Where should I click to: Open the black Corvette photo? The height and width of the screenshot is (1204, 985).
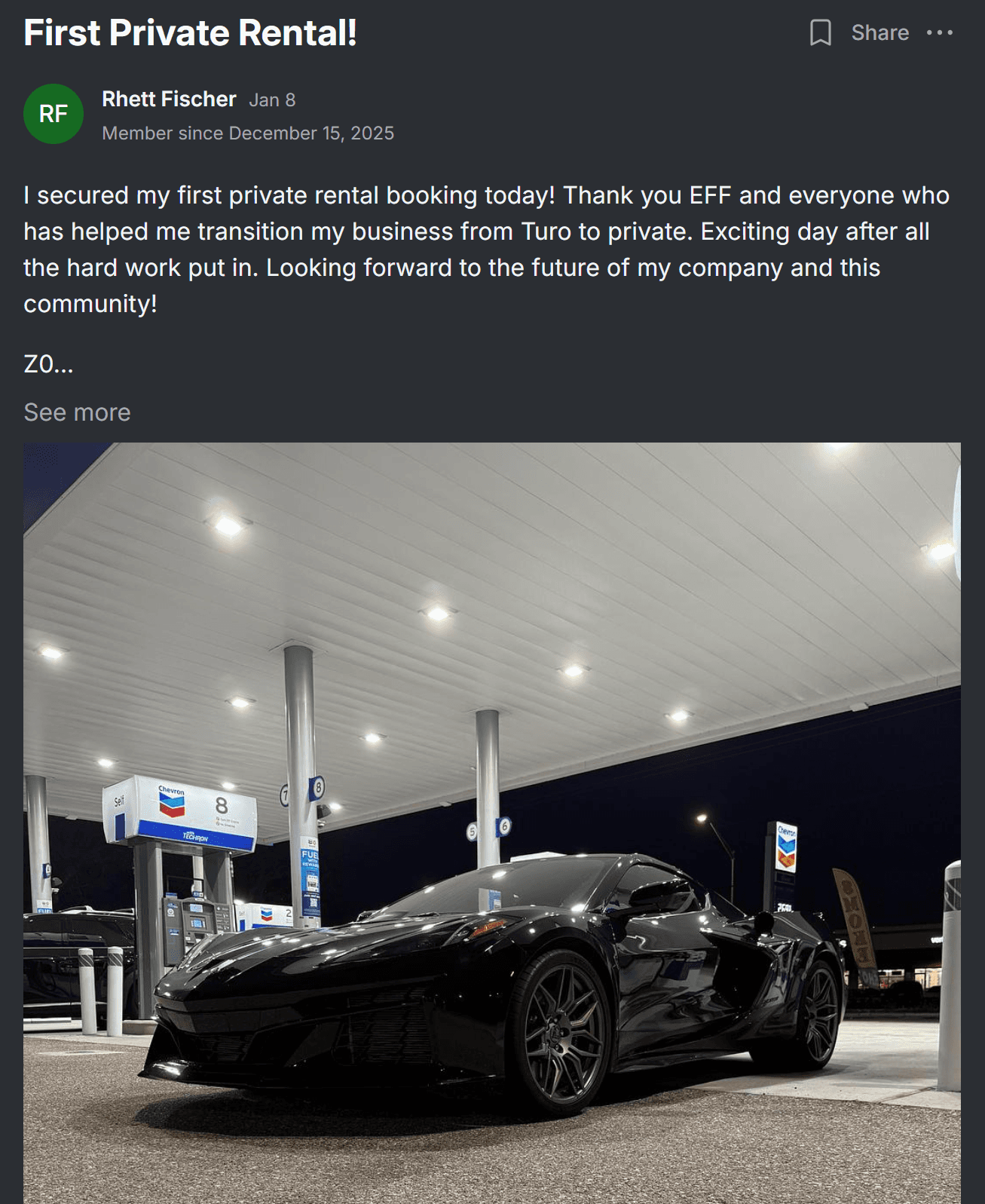click(492, 823)
